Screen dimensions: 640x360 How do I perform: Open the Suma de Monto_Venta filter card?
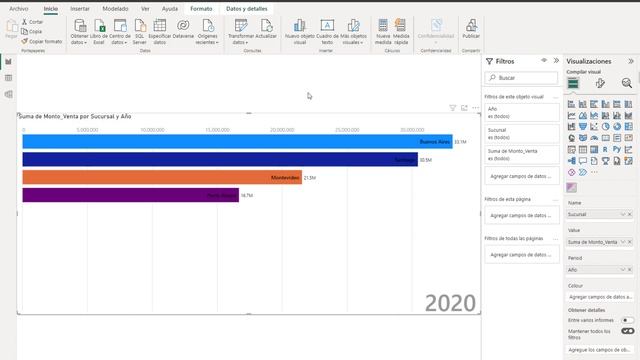click(x=522, y=155)
